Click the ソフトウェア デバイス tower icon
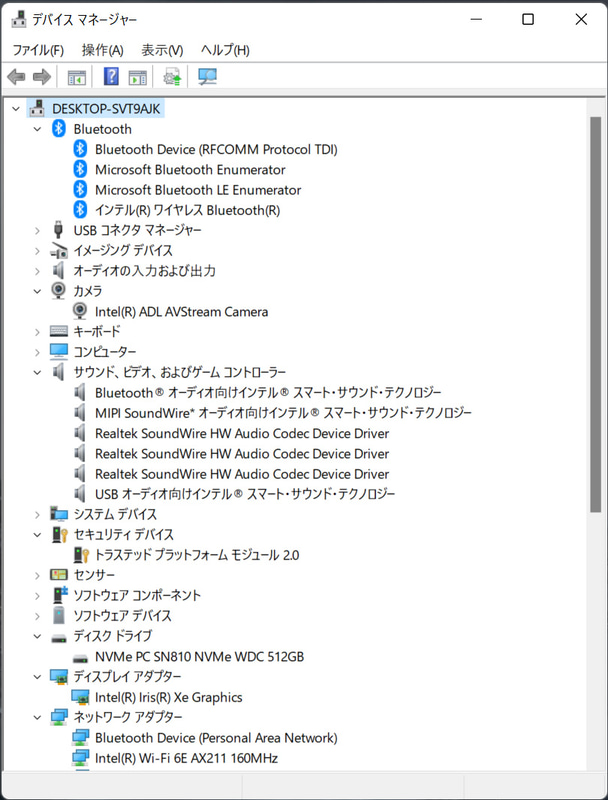The image size is (608, 800). pyautogui.click(x=59, y=615)
